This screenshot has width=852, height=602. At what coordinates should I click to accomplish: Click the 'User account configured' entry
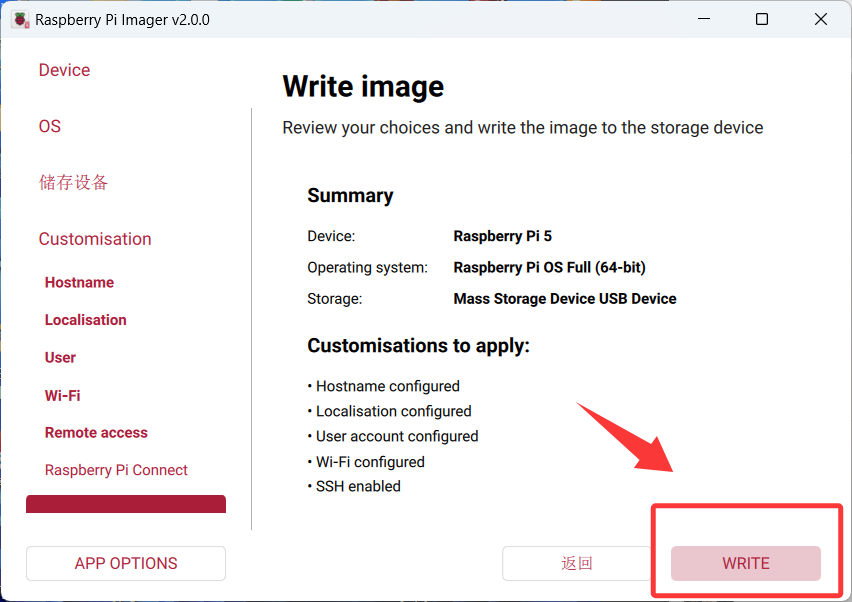[x=393, y=436]
